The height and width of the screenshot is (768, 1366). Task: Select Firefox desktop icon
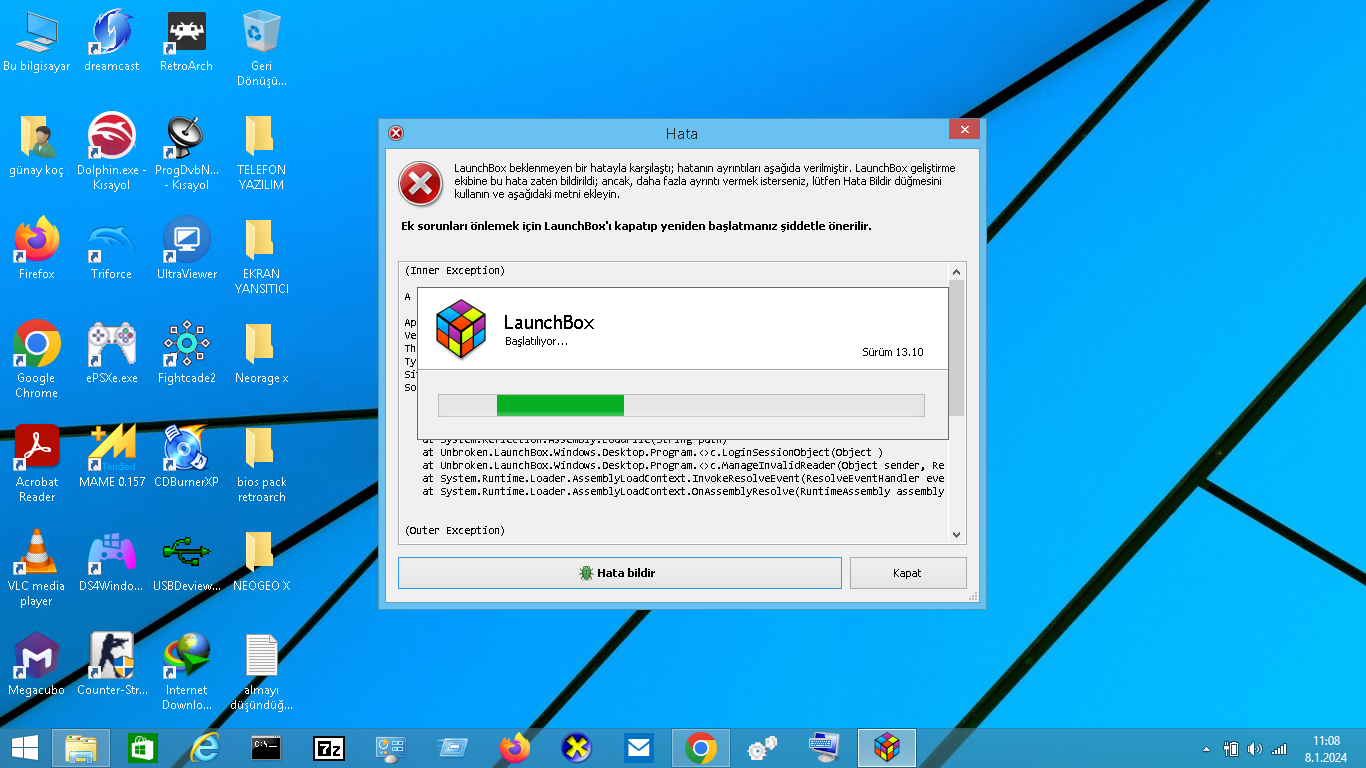coord(37,248)
